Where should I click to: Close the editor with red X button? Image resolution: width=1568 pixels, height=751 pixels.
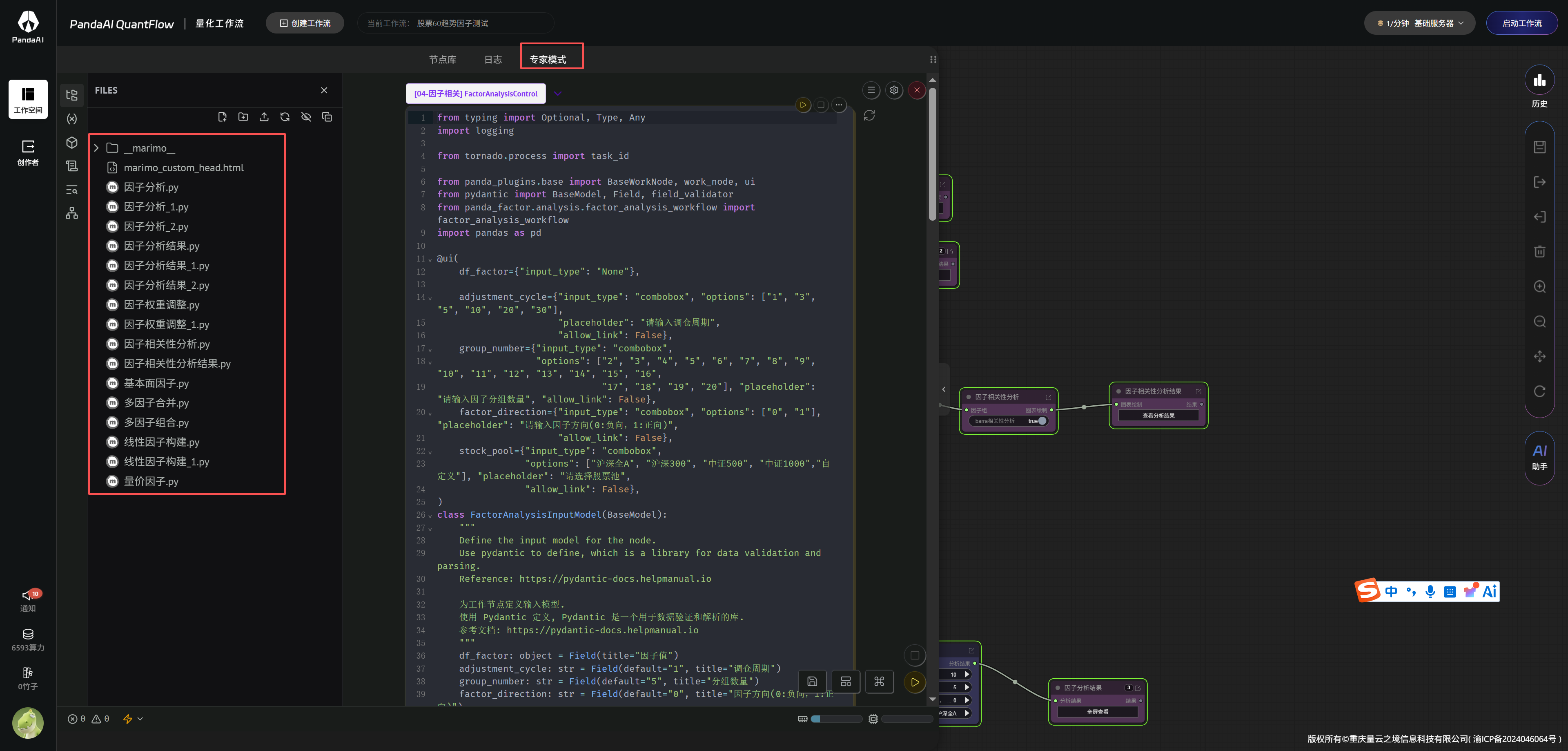917,90
